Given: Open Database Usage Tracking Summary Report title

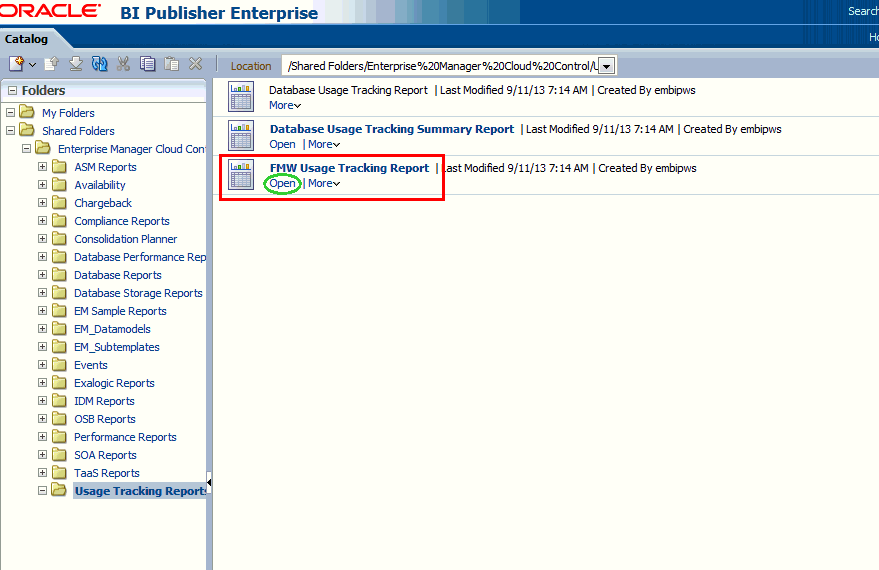Looking at the screenshot, I should point(392,129).
